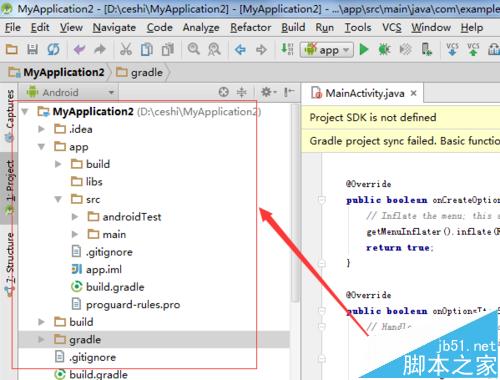Click the Synchronize toolbar icon
Viewport: 500px width, 380px height.
[x=53, y=50]
